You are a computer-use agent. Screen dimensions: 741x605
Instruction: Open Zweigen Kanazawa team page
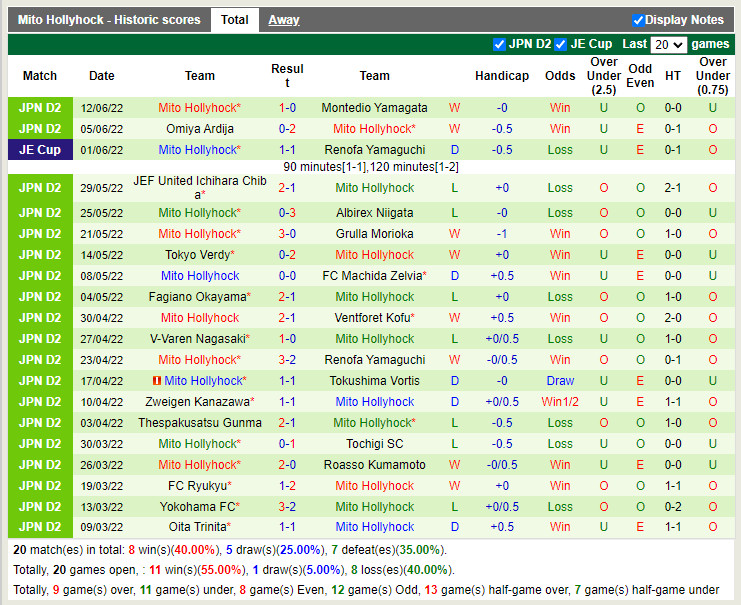point(200,402)
